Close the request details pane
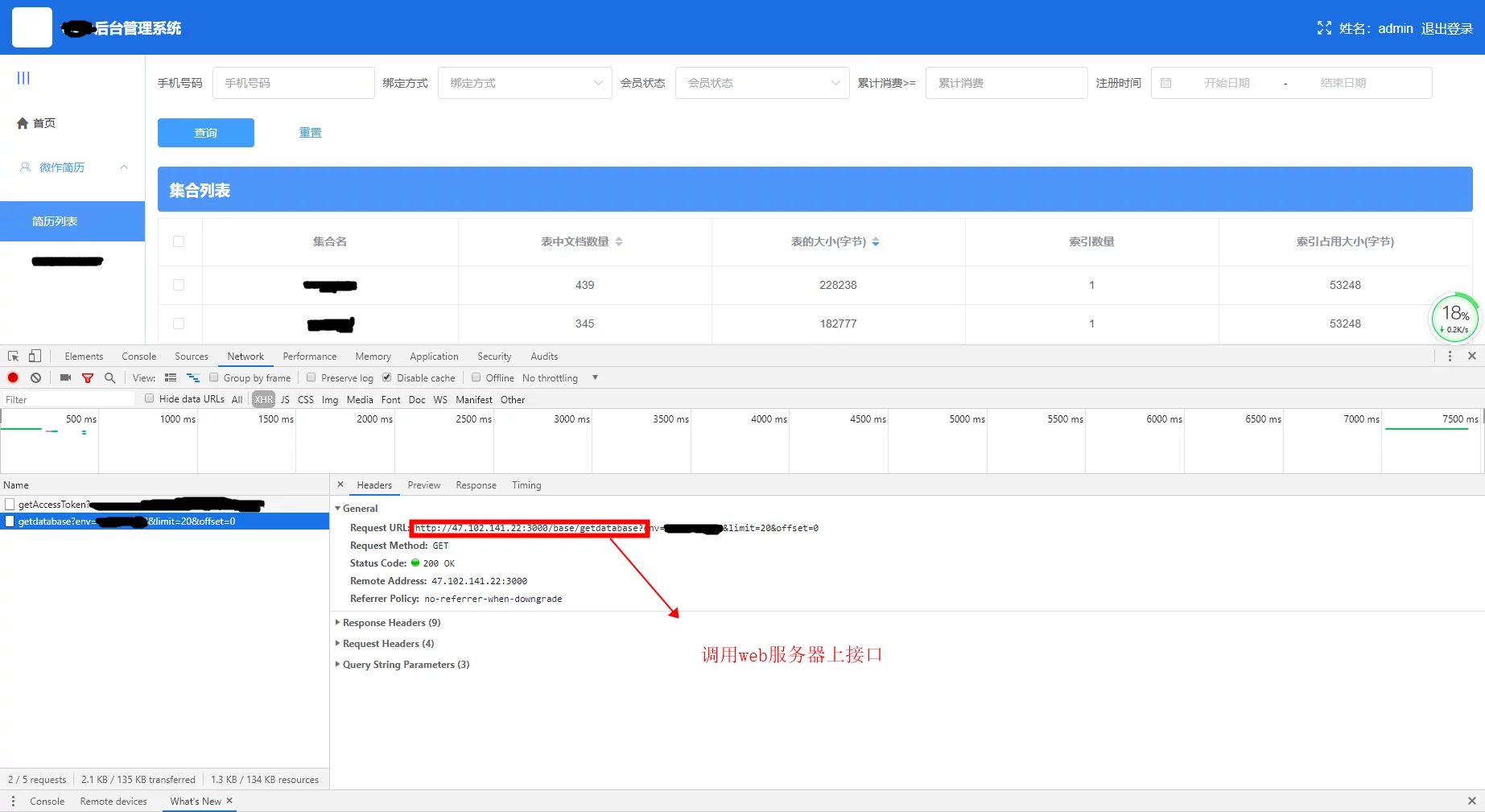The height and width of the screenshot is (812, 1485). (340, 484)
